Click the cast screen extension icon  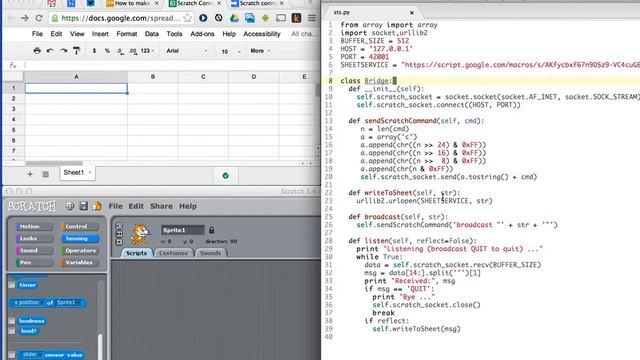pos(281,18)
